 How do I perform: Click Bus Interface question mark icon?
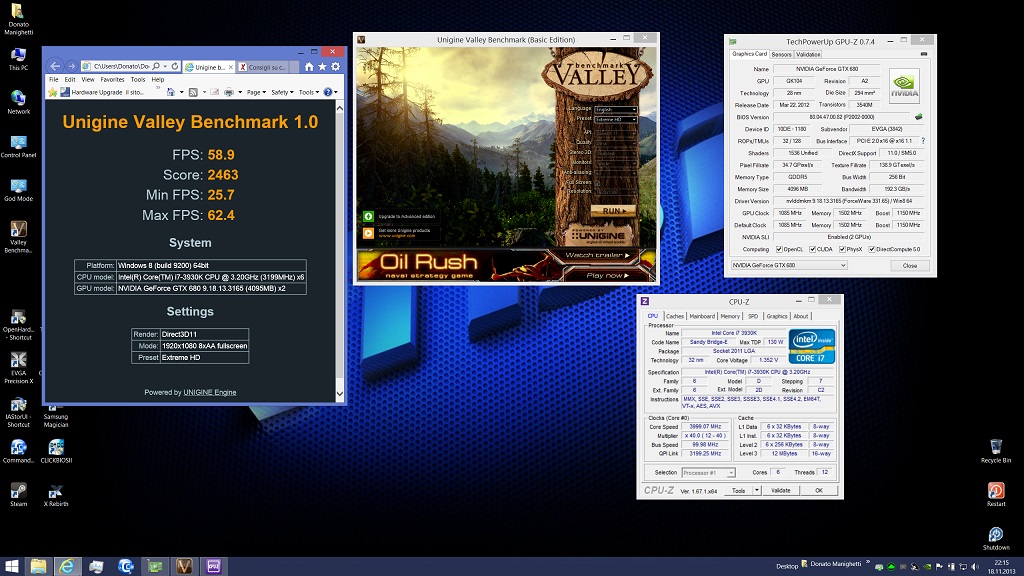point(923,140)
